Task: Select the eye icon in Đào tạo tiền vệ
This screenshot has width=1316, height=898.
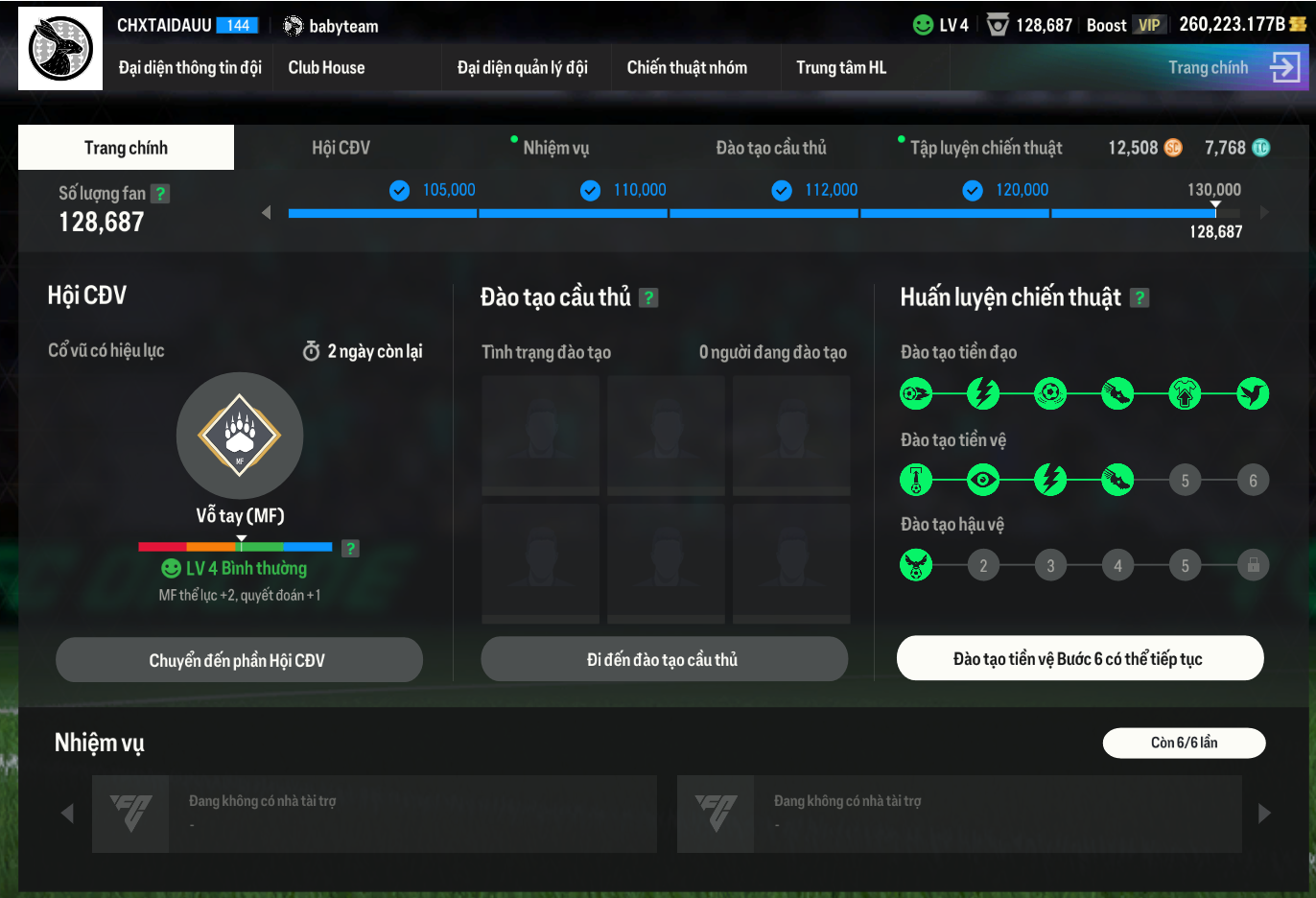Action: [x=983, y=479]
